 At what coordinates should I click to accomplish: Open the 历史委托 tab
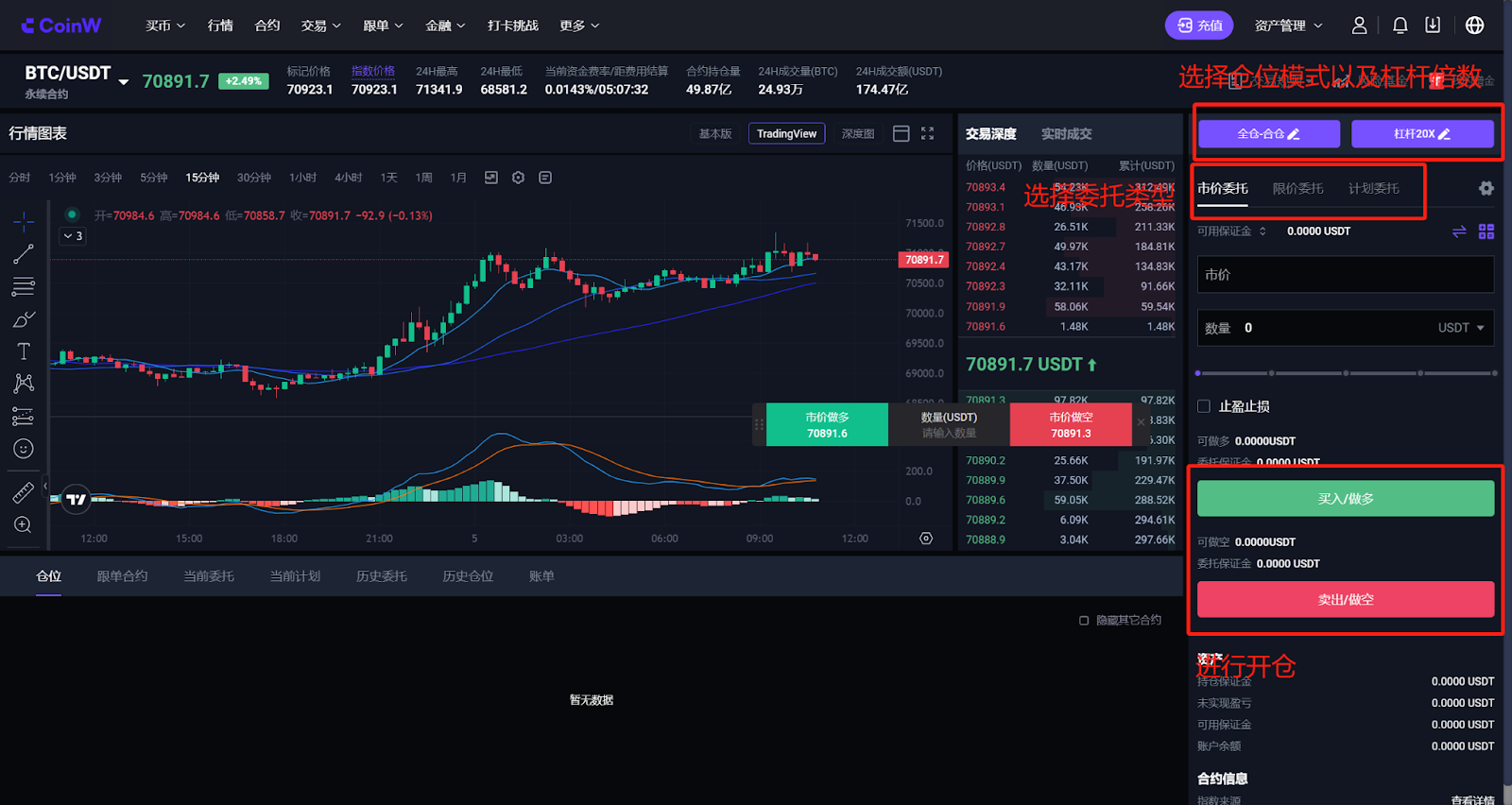pos(382,576)
